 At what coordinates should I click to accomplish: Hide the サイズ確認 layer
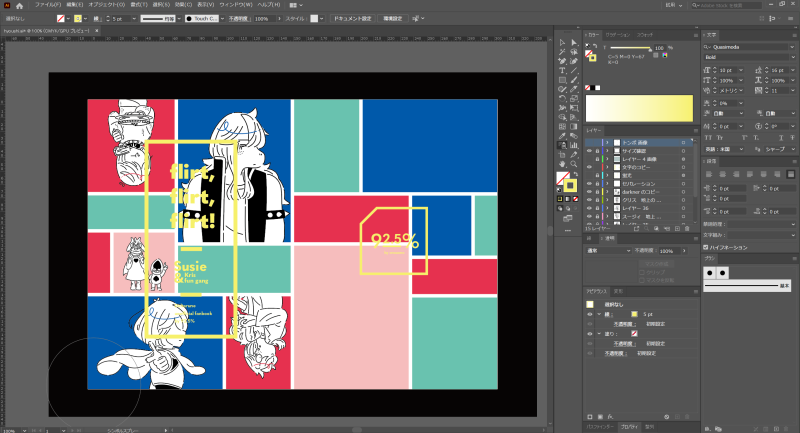point(589,150)
